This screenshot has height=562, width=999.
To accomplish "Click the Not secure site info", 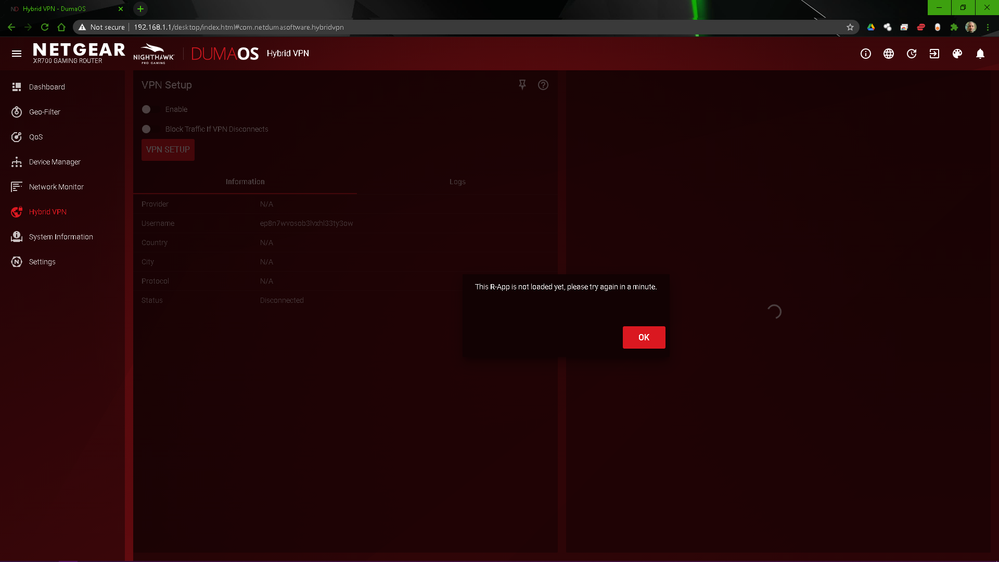I will 102,27.
